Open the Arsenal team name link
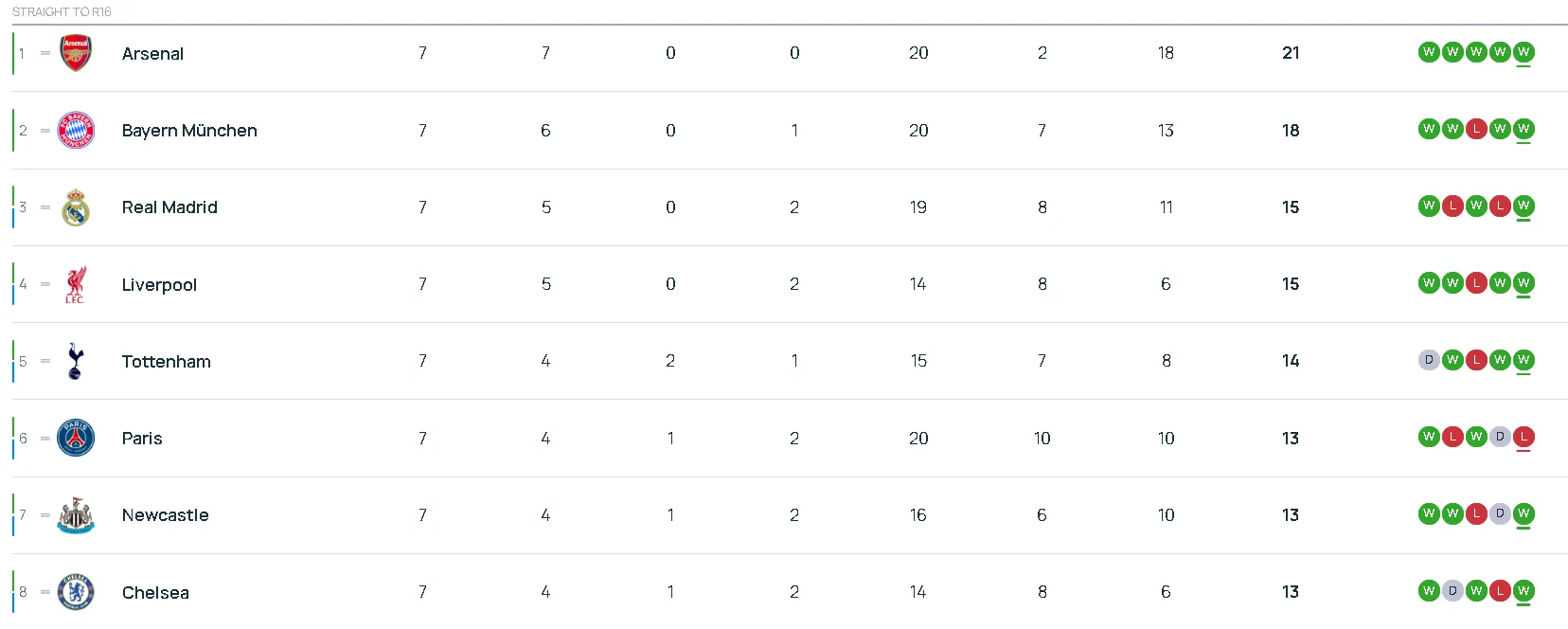 [x=152, y=53]
